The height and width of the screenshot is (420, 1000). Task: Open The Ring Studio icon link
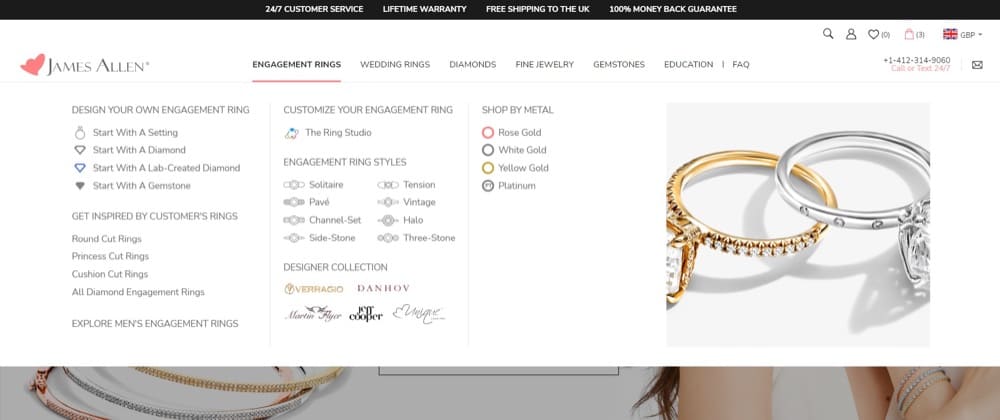[291, 133]
